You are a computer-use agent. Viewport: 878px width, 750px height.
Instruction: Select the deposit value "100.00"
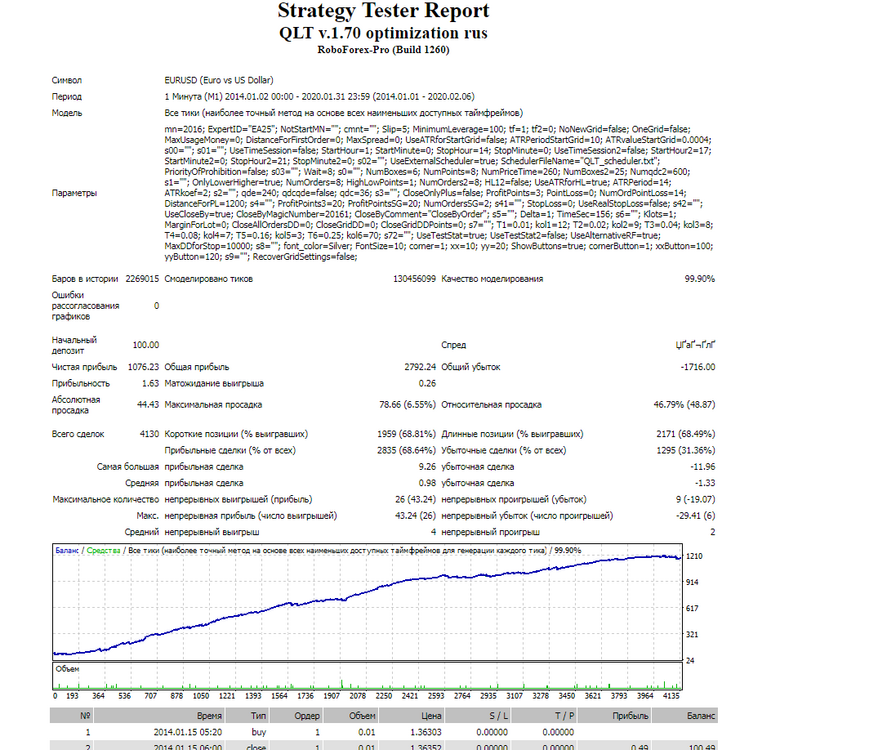click(146, 345)
